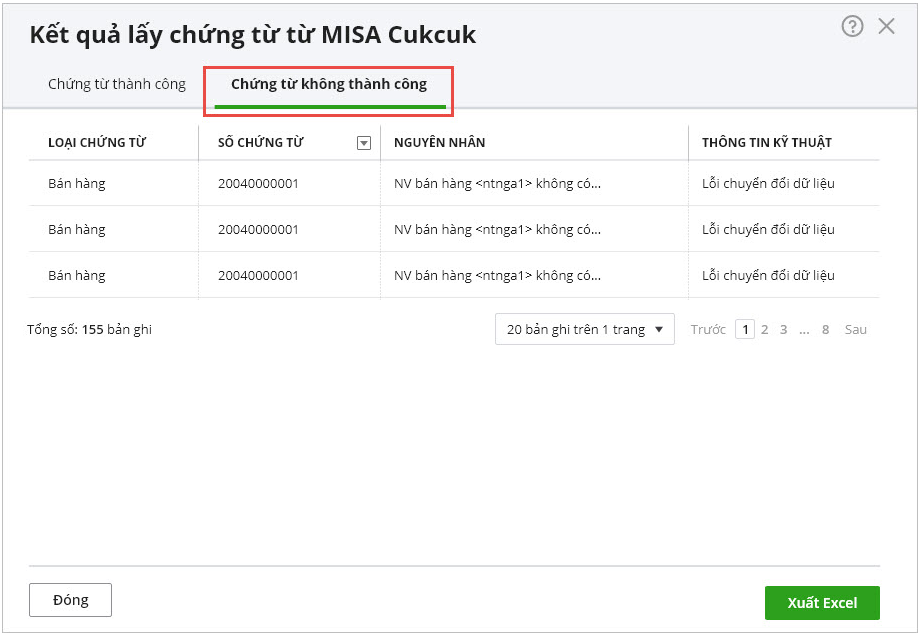Open filter on Số chứng từ column

tap(364, 143)
